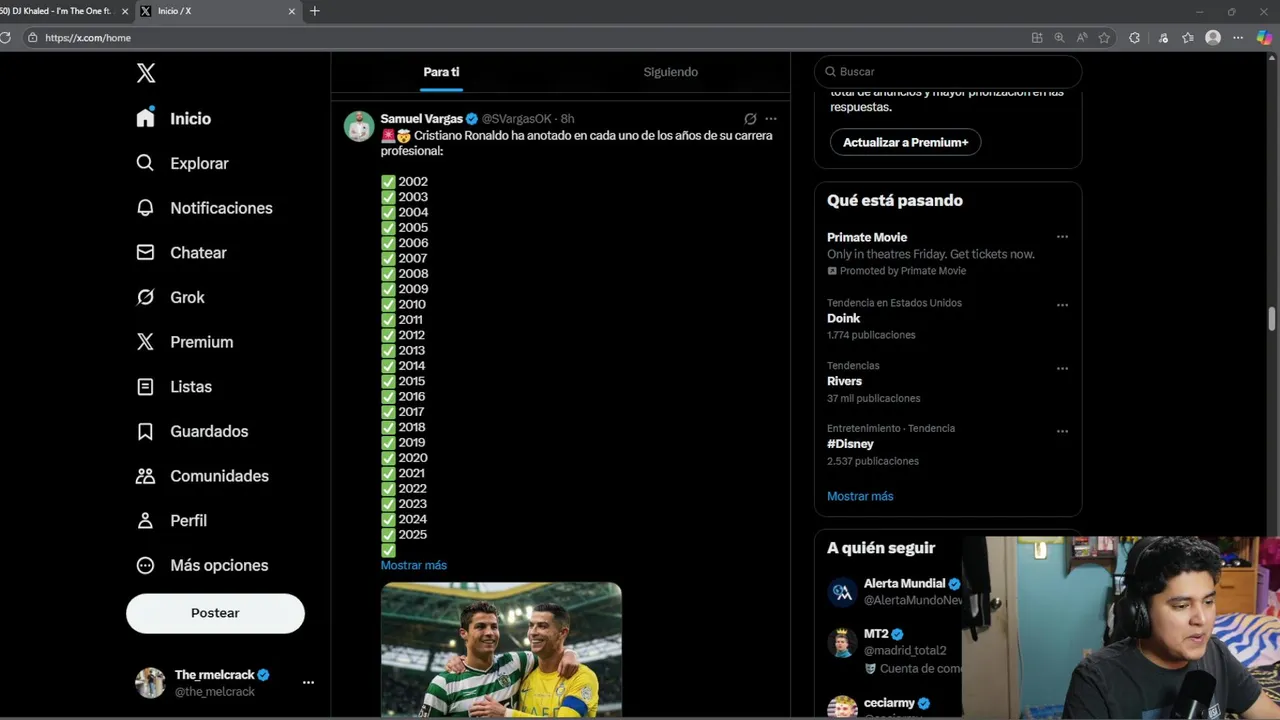Screen dimensions: 1280x720
Task: Open Más opciones circle icon
Action: pyautogui.click(x=145, y=565)
